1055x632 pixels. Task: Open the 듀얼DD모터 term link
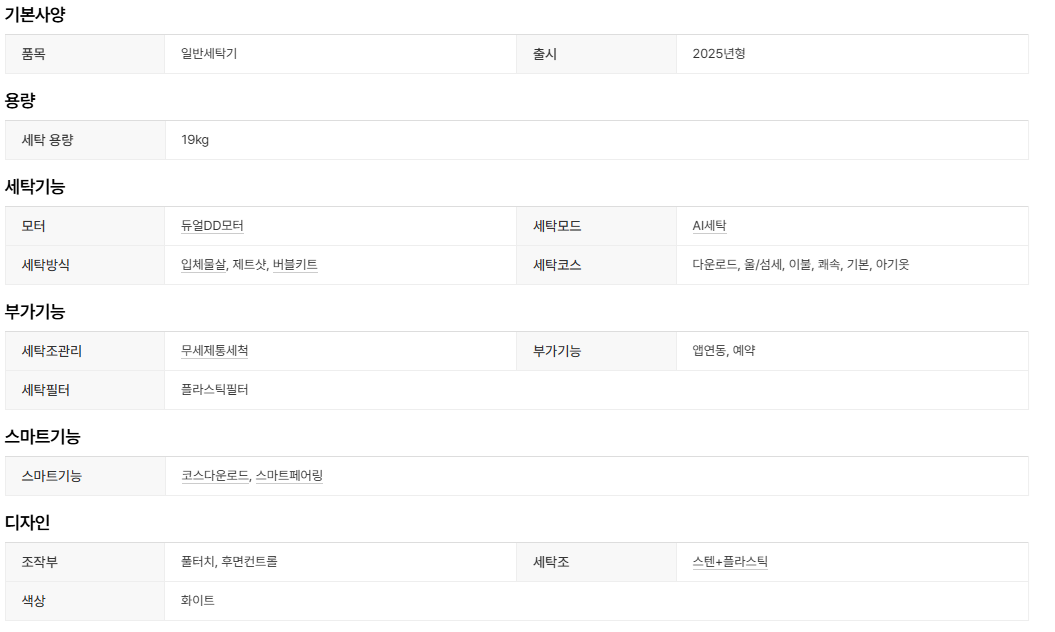[x=212, y=226]
